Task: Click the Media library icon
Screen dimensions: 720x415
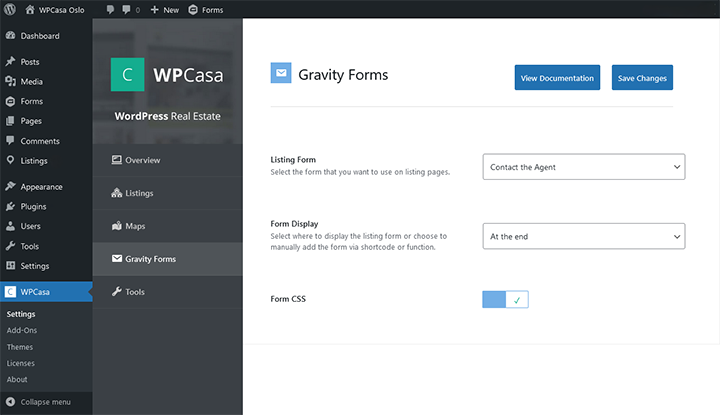Action: tap(10, 81)
